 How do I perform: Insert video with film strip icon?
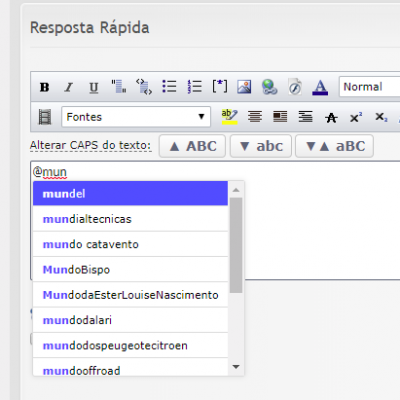coord(45,117)
